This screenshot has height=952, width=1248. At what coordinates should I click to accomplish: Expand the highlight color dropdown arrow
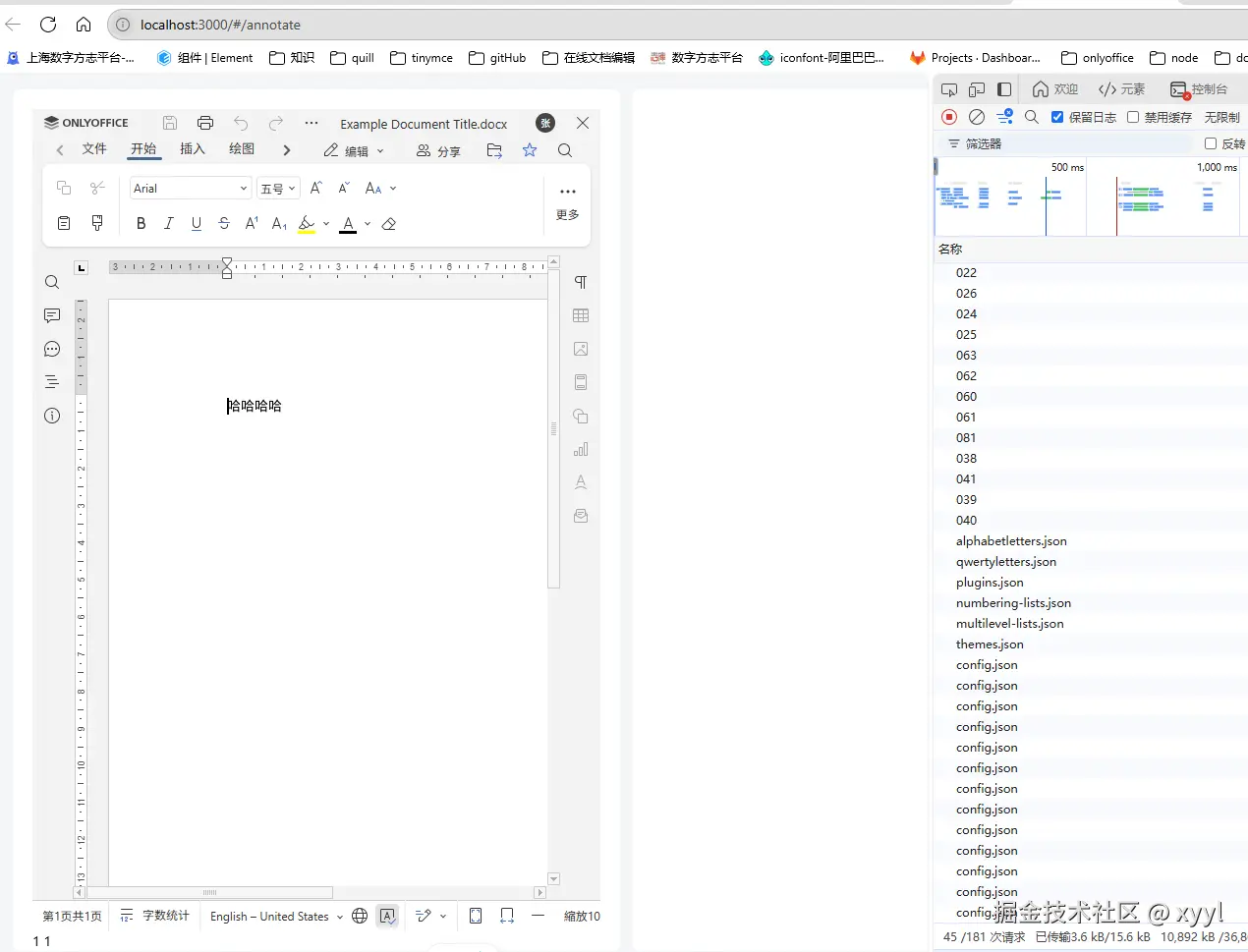326,224
